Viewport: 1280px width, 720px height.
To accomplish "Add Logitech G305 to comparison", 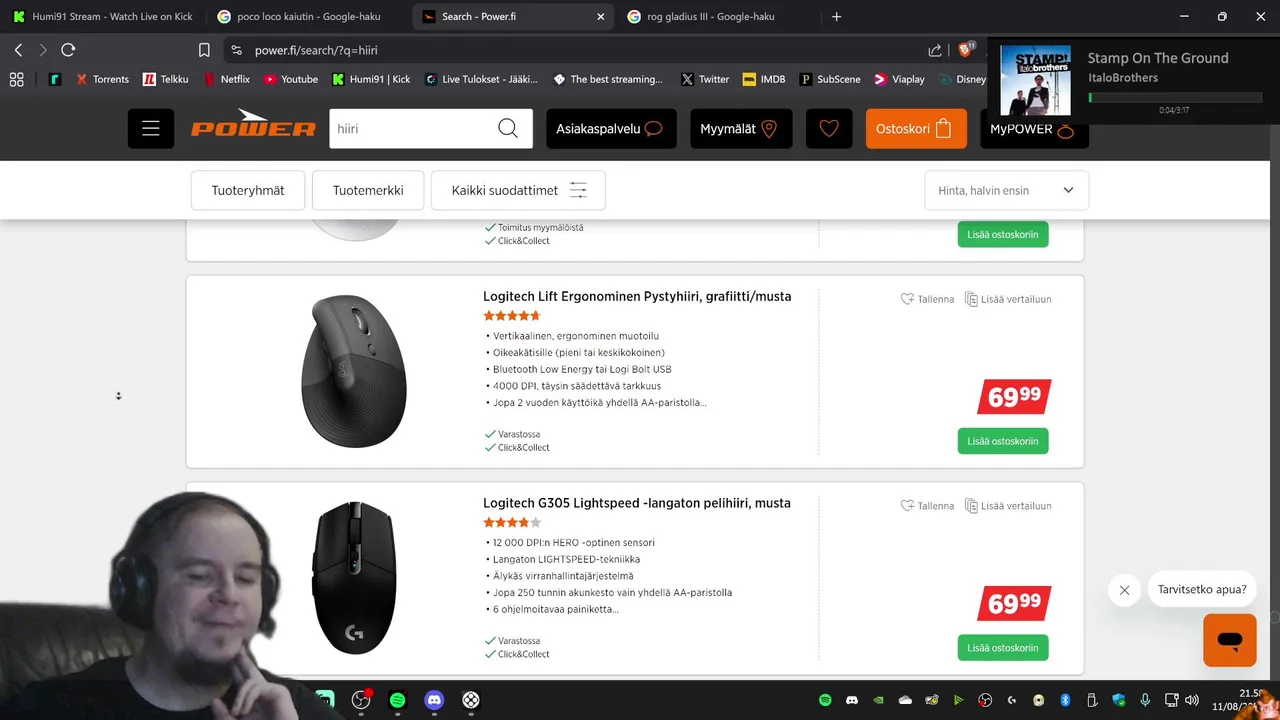I will [1008, 506].
